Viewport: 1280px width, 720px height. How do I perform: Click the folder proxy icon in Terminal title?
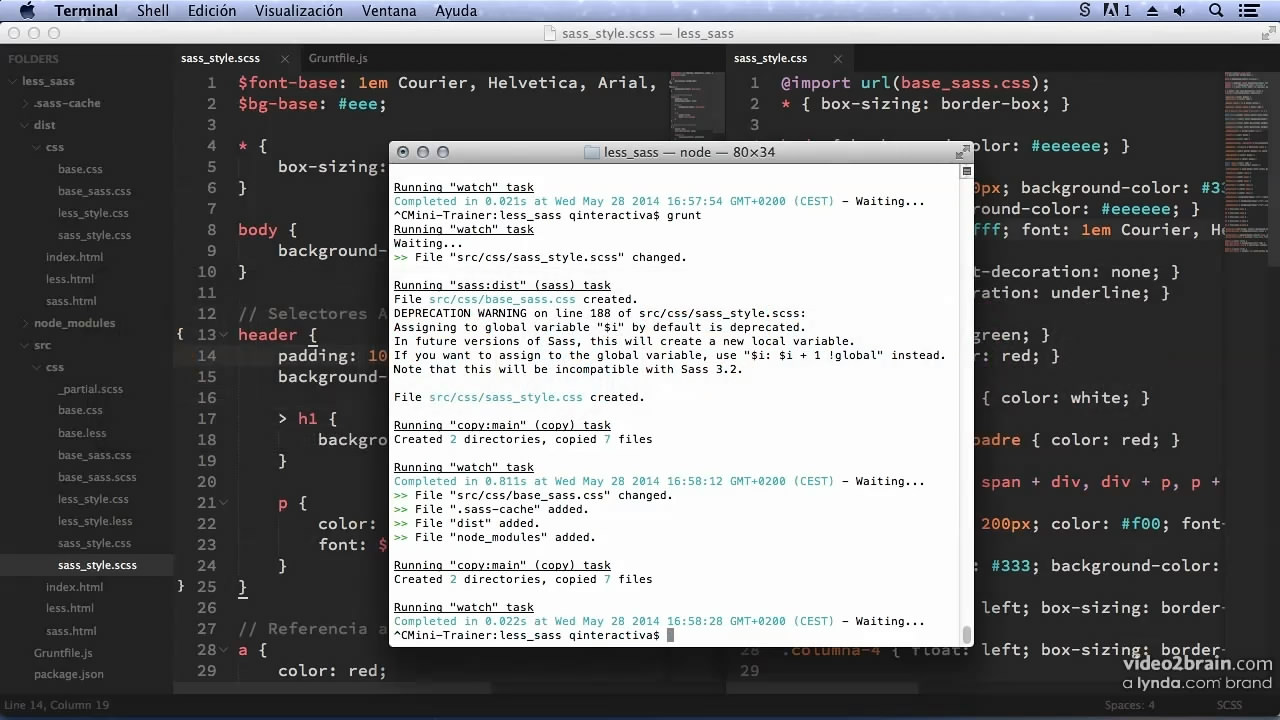(591, 152)
